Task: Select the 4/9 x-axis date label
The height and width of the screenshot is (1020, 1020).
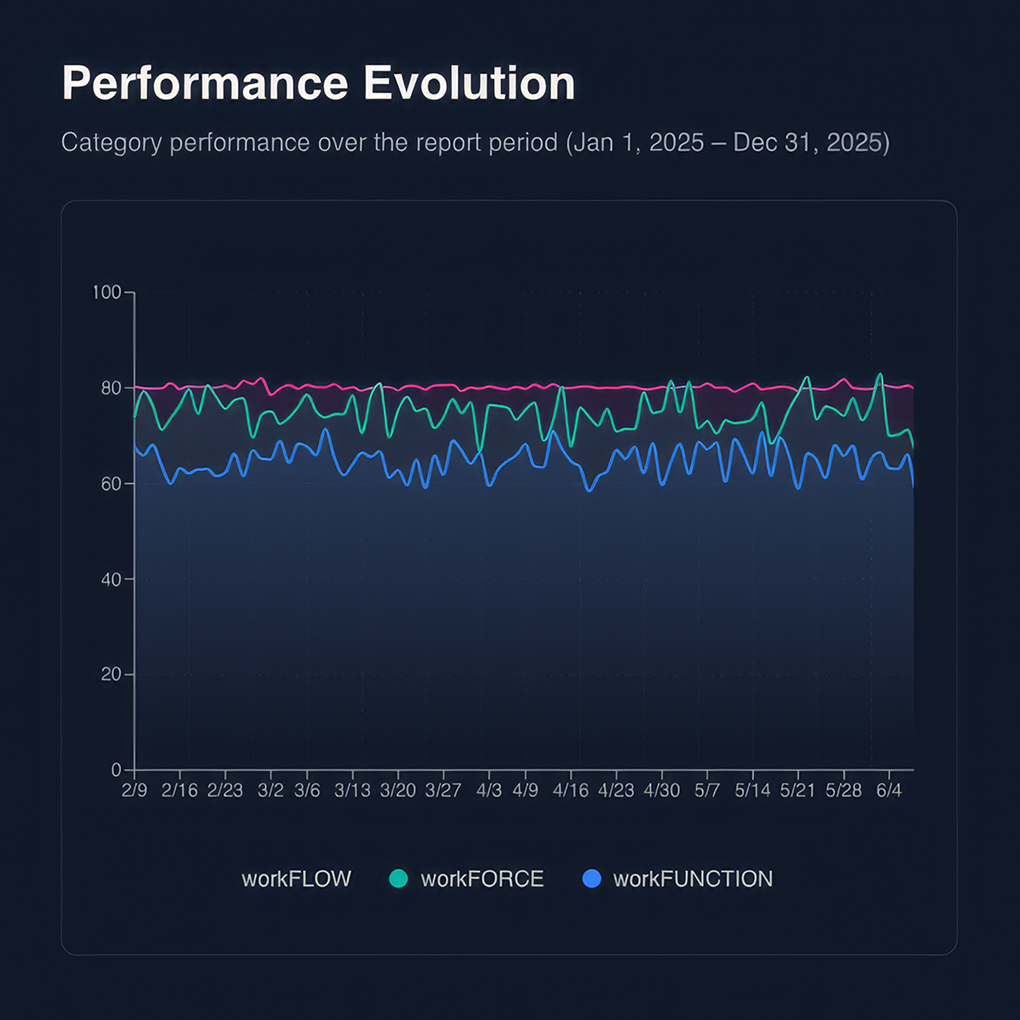Action: tap(525, 790)
